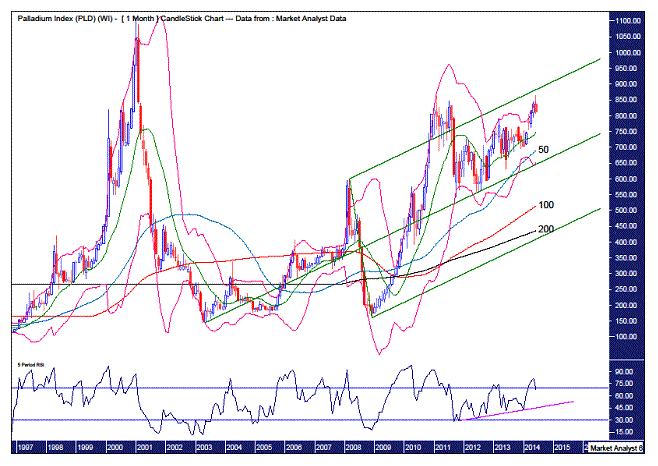The height and width of the screenshot is (466, 658).
Task: Click the 60.00 RSI axis label
Action: 624,396
